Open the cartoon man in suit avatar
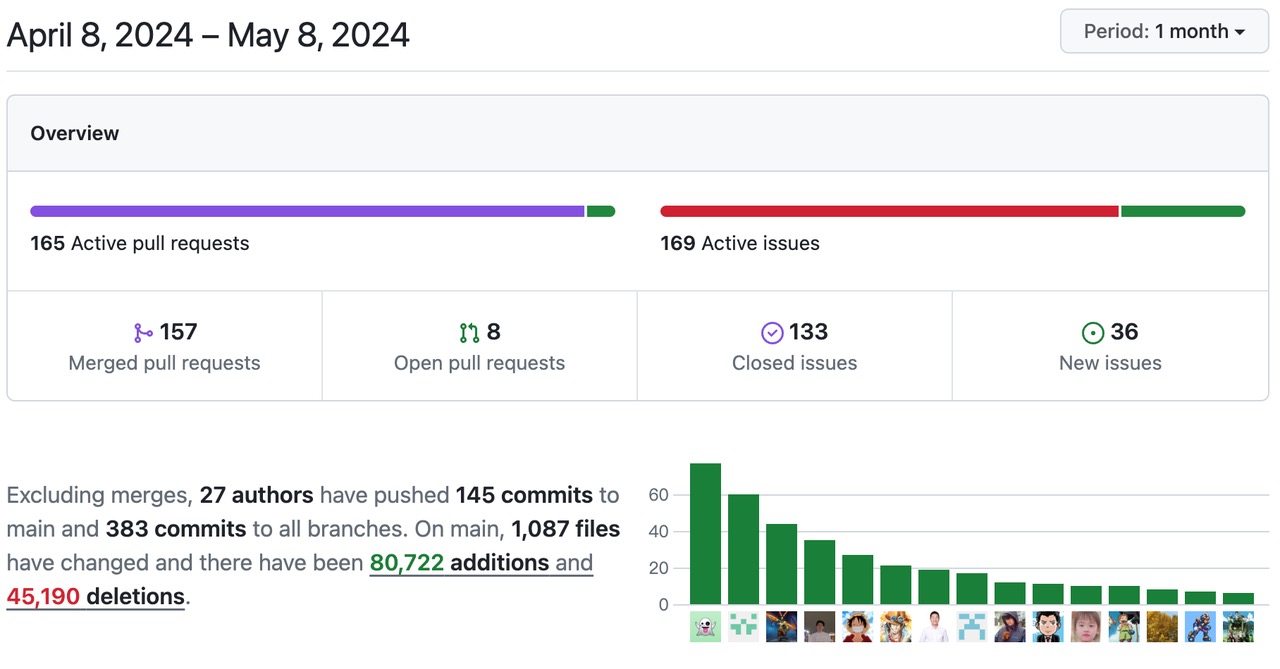The width and height of the screenshot is (1280, 669). tap(1047, 626)
